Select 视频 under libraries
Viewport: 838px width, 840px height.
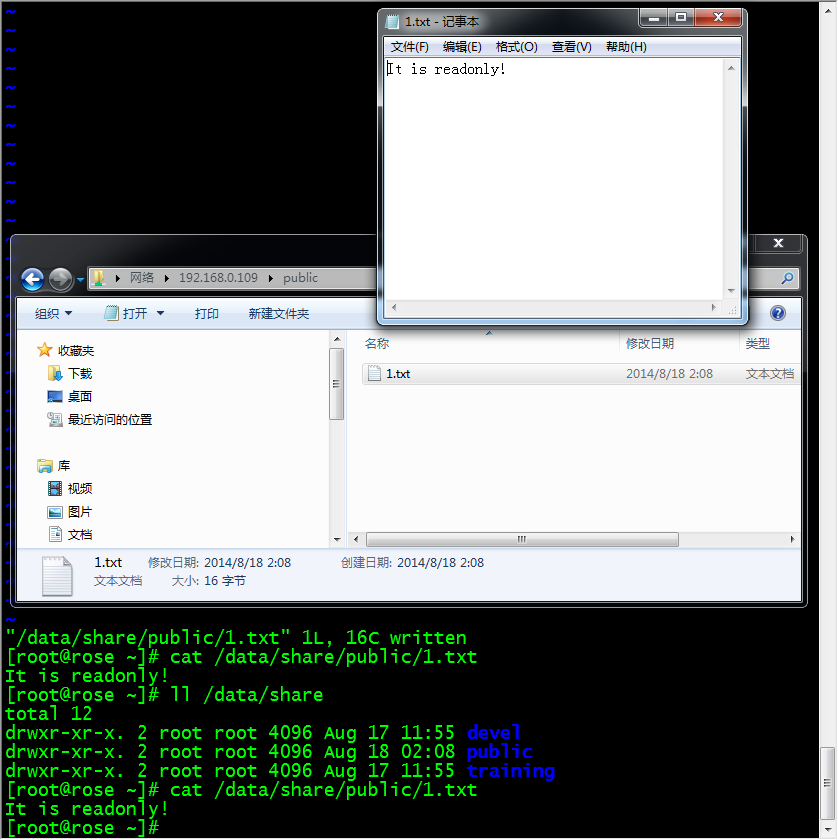80,489
